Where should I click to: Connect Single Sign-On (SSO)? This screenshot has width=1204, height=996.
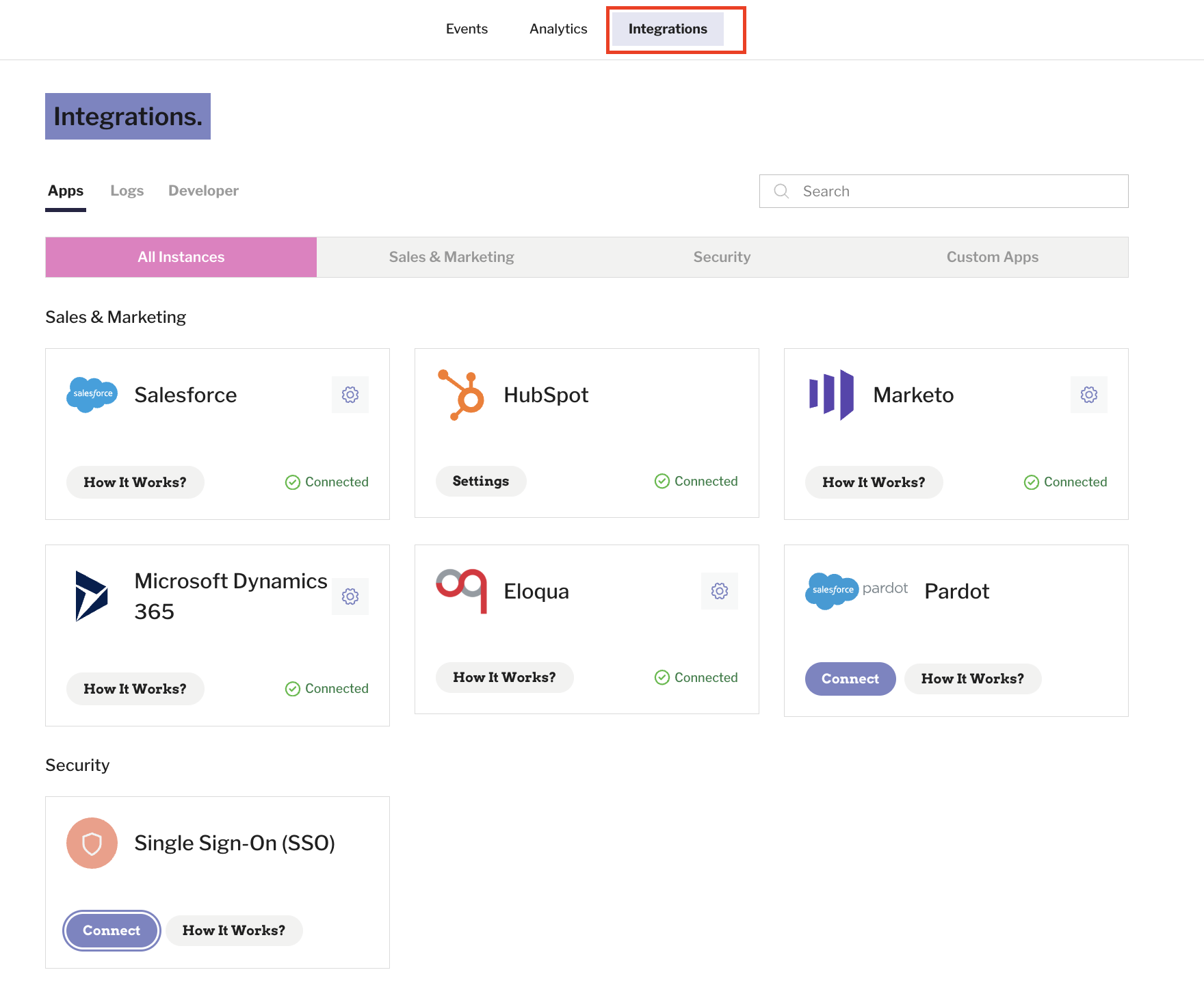pyautogui.click(x=112, y=930)
